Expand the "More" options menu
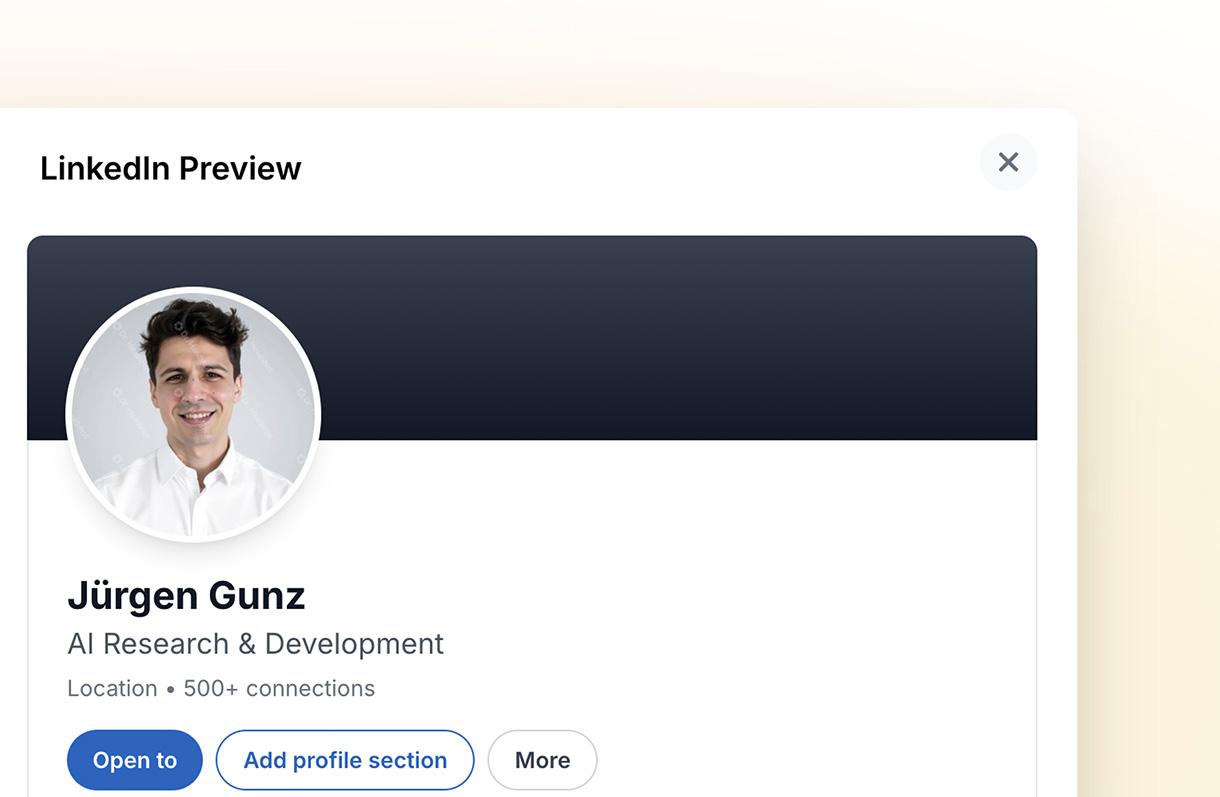The image size is (1220, 797). click(542, 760)
